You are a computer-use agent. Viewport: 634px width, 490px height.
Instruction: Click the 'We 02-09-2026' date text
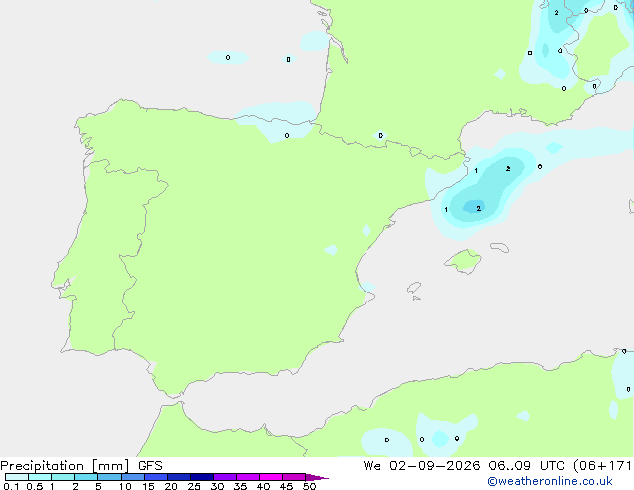(x=422, y=466)
